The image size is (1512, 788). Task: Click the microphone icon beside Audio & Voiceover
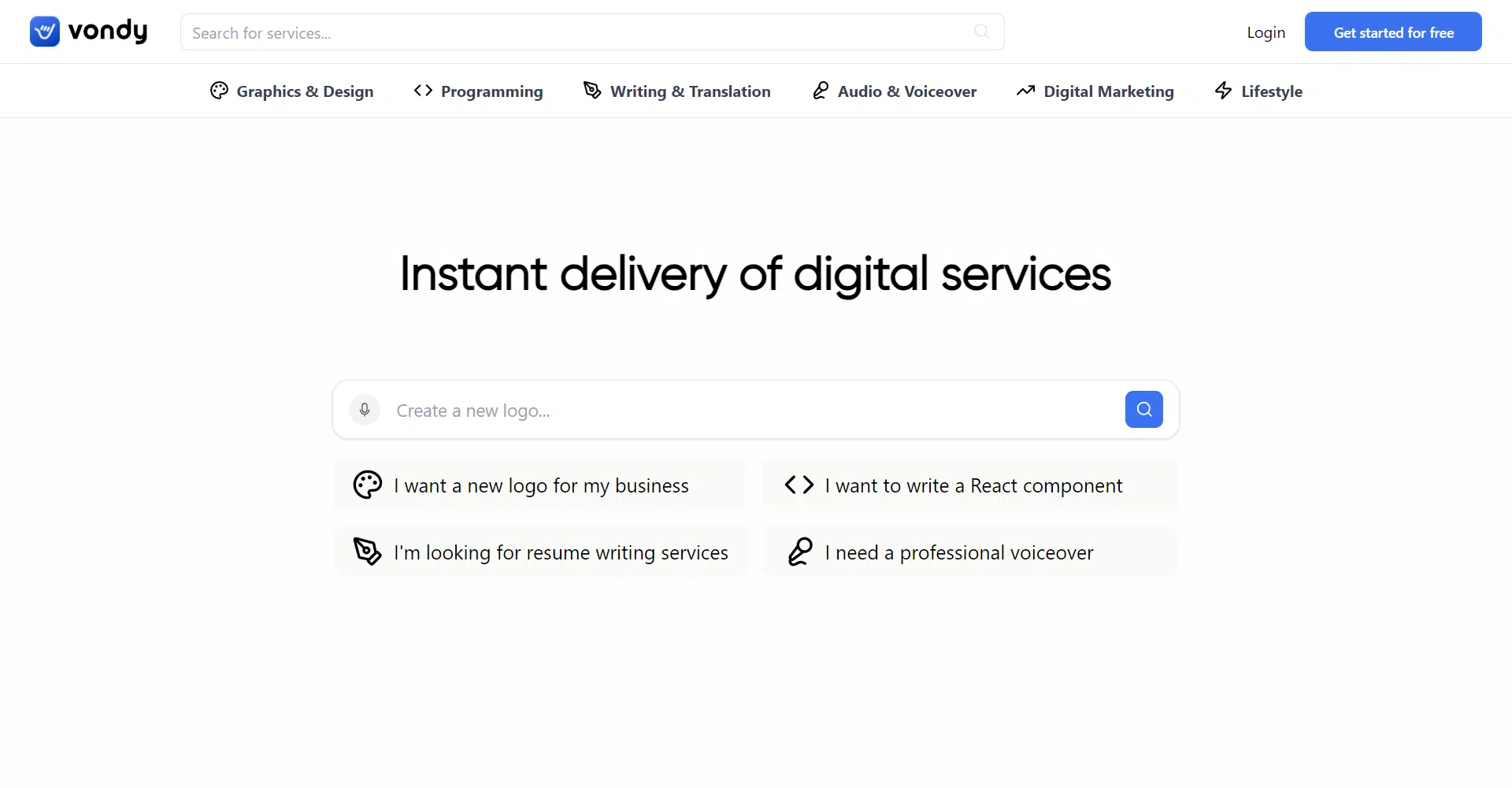(821, 91)
